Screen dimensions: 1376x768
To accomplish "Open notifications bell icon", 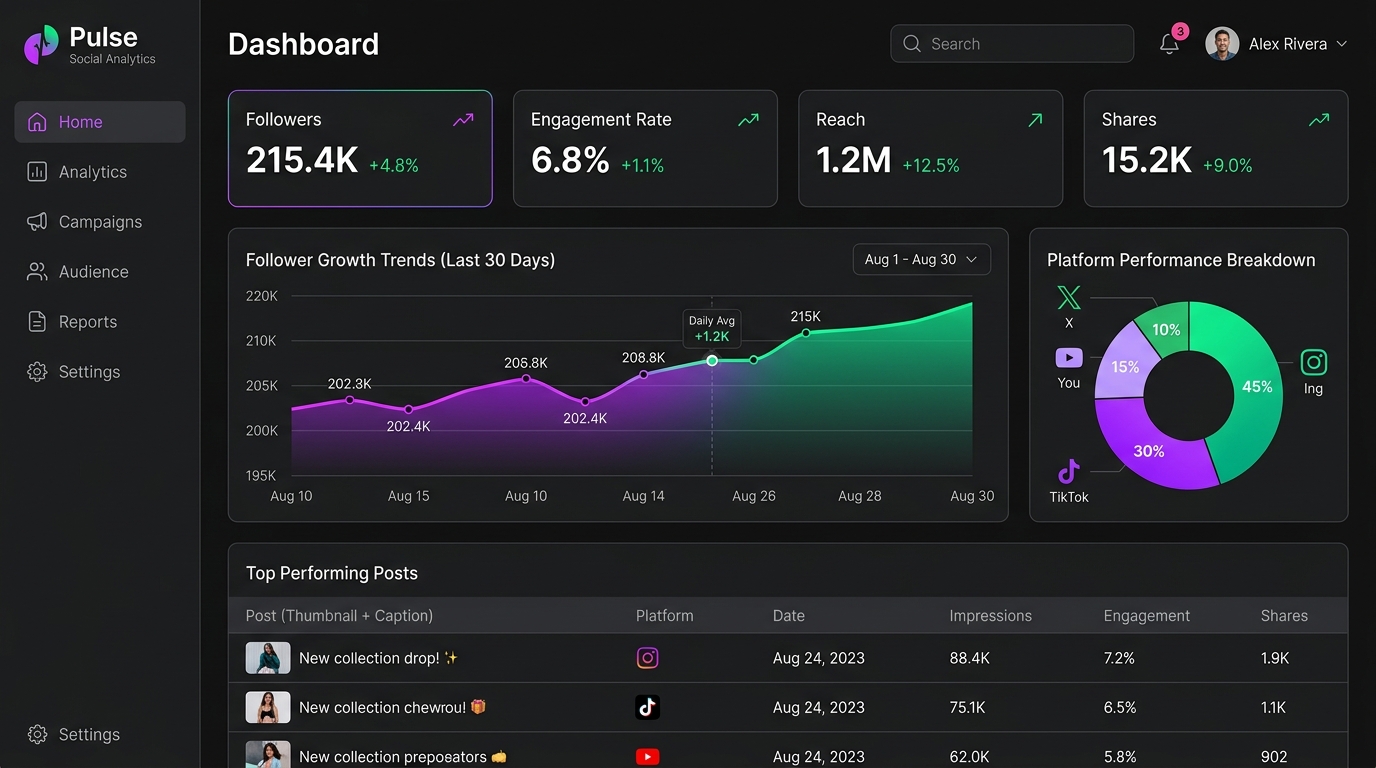I will click(1169, 44).
